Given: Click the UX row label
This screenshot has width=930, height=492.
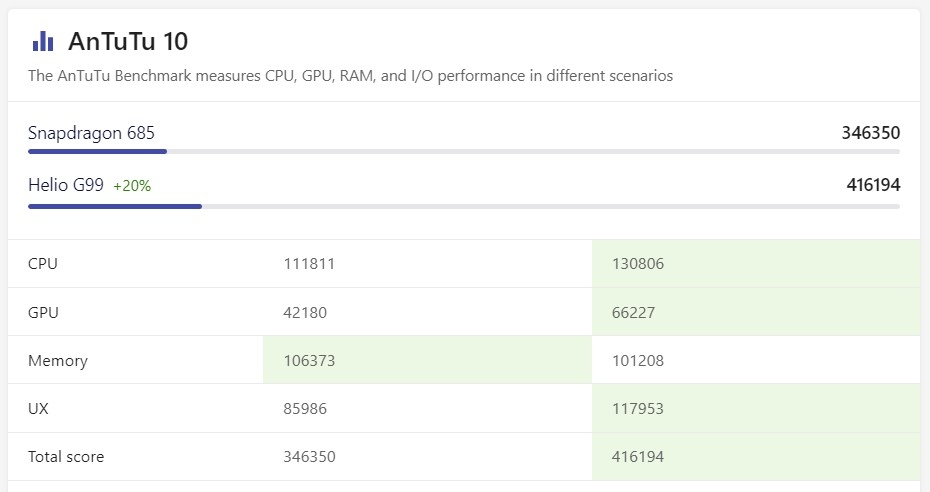Looking at the screenshot, I should coord(39,408).
